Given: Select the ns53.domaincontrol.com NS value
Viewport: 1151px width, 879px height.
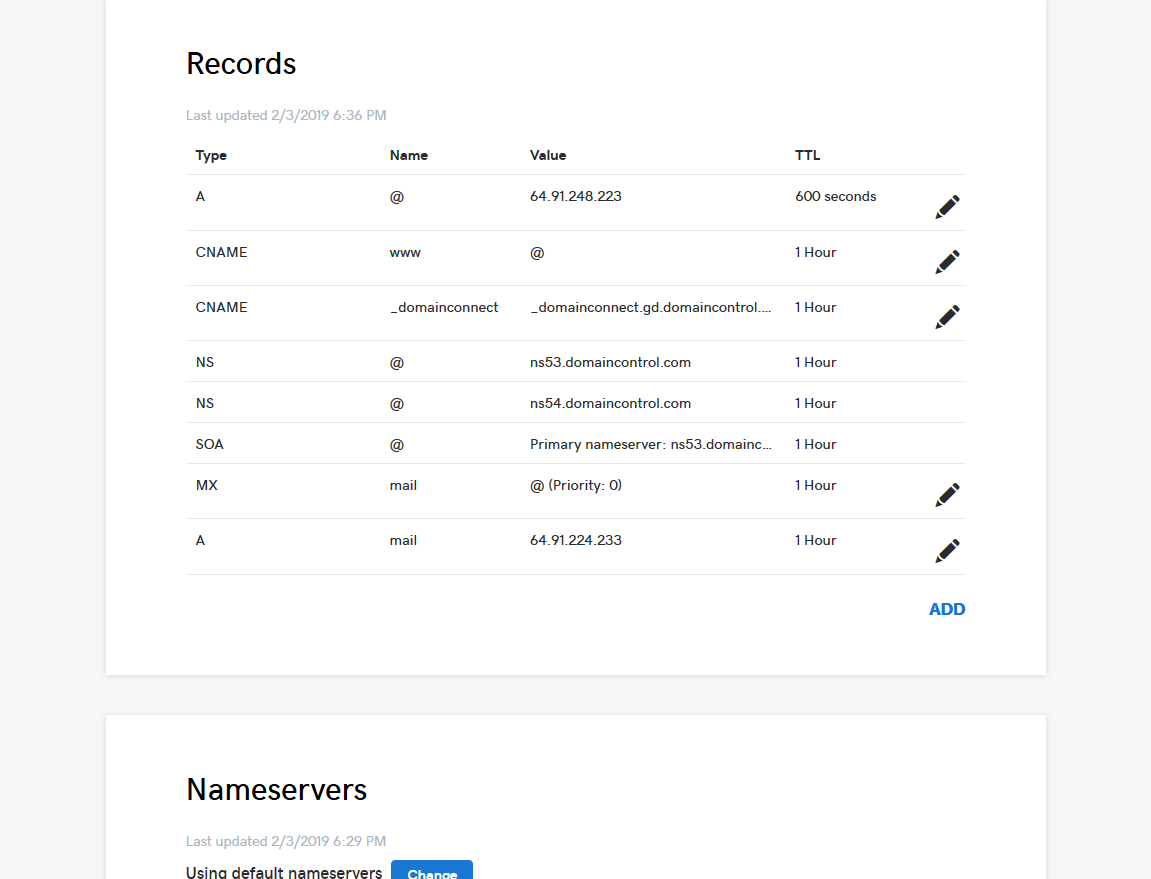Looking at the screenshot, I should pos(610,362).
